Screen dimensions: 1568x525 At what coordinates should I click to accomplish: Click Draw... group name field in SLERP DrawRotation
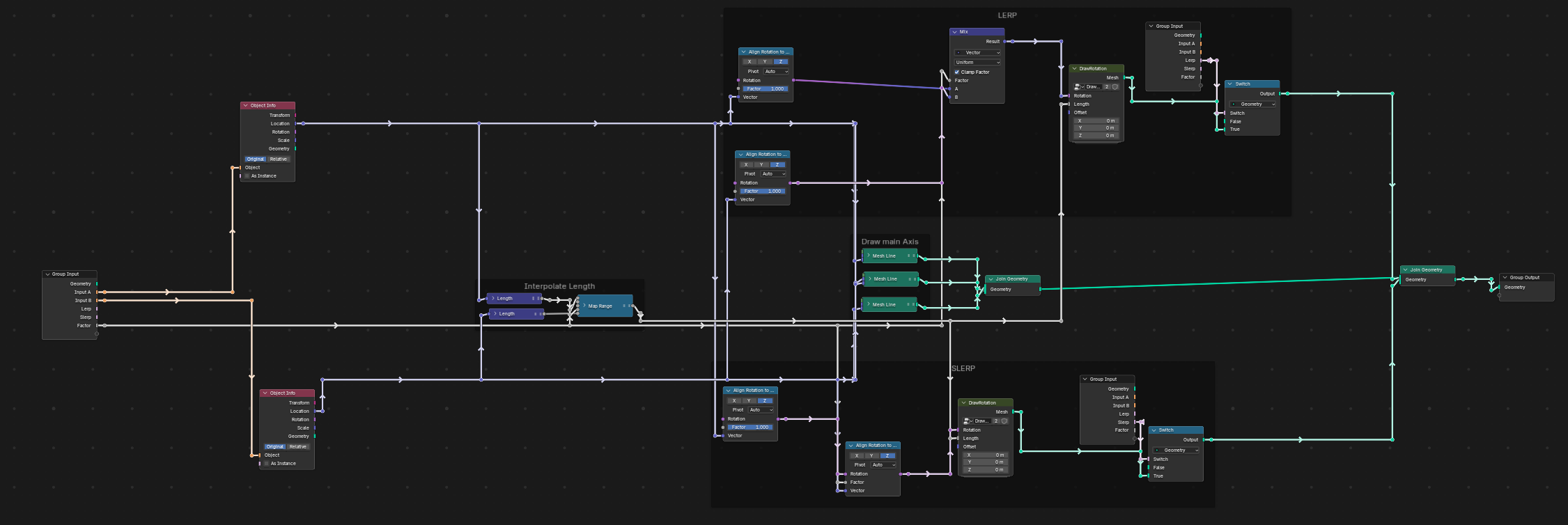[982, 421]
